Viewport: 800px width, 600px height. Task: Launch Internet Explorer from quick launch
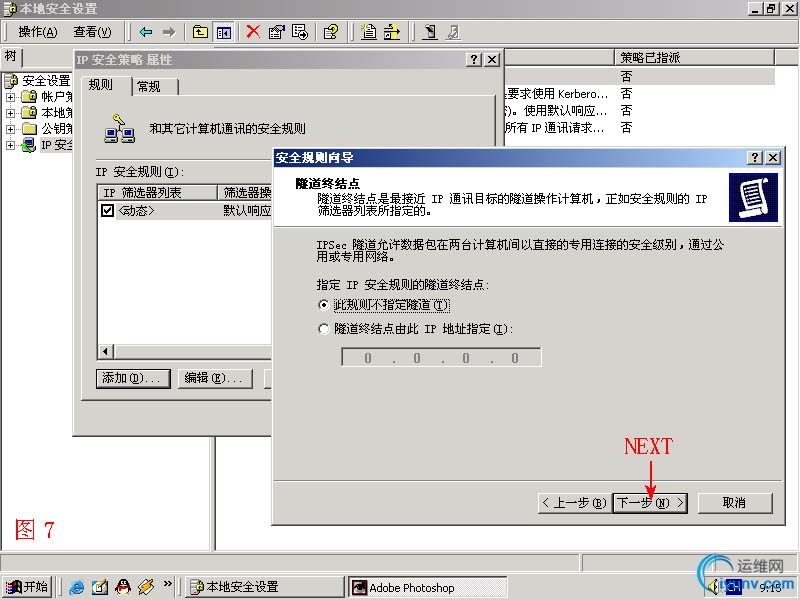(77, 587)
